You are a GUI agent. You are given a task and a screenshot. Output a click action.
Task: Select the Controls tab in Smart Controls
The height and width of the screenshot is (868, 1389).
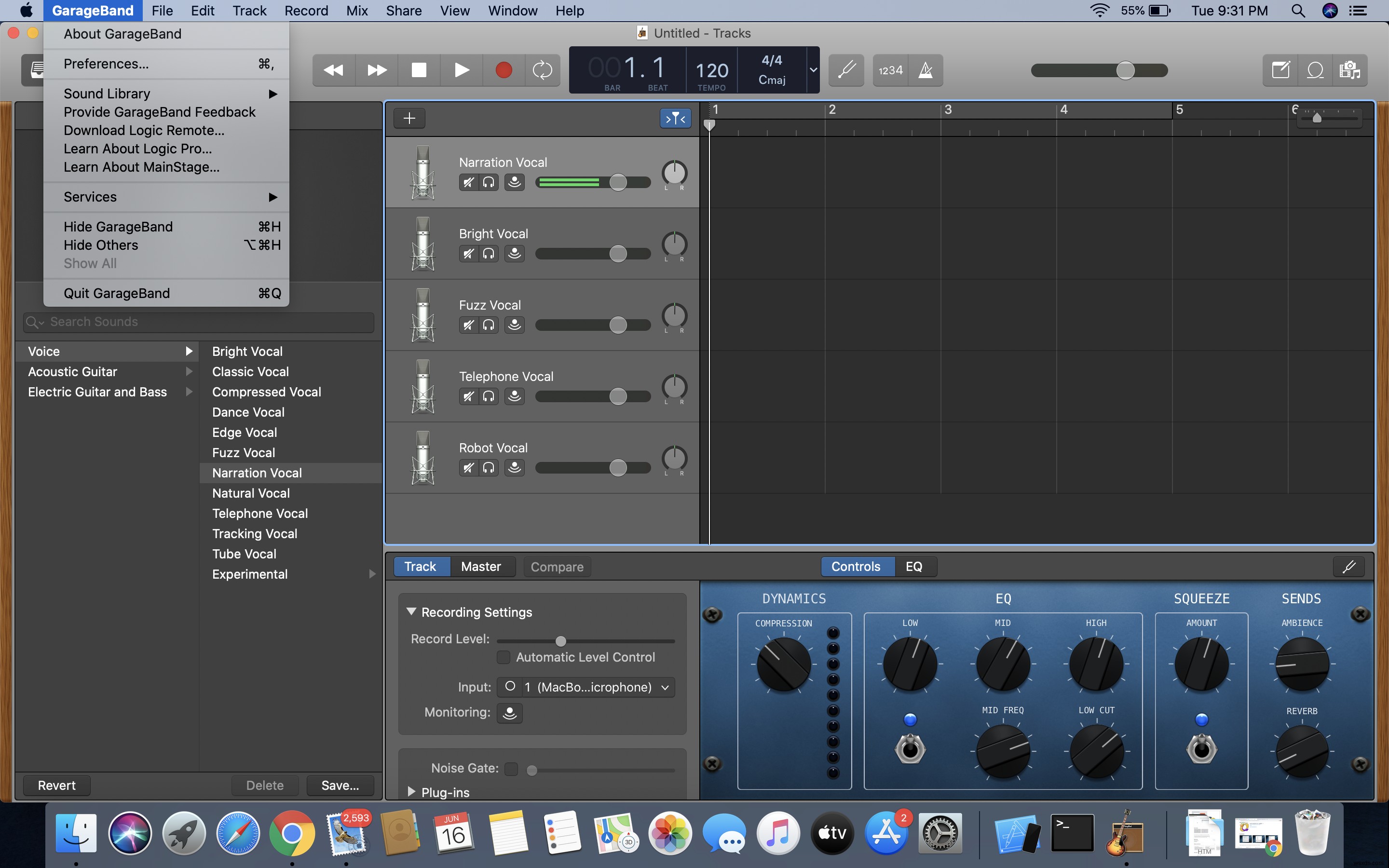(x=855, y=567)
